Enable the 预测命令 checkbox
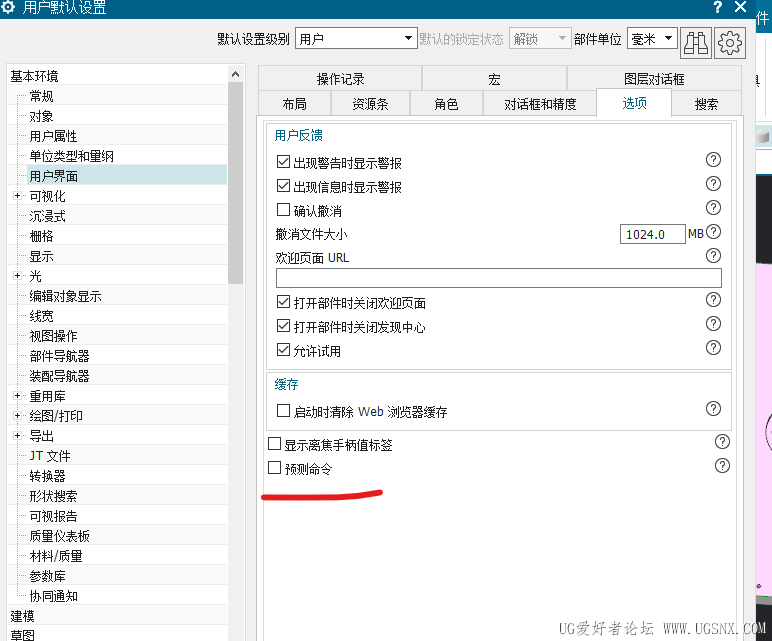Screen dimensions: 772x641 click(274, 468)
